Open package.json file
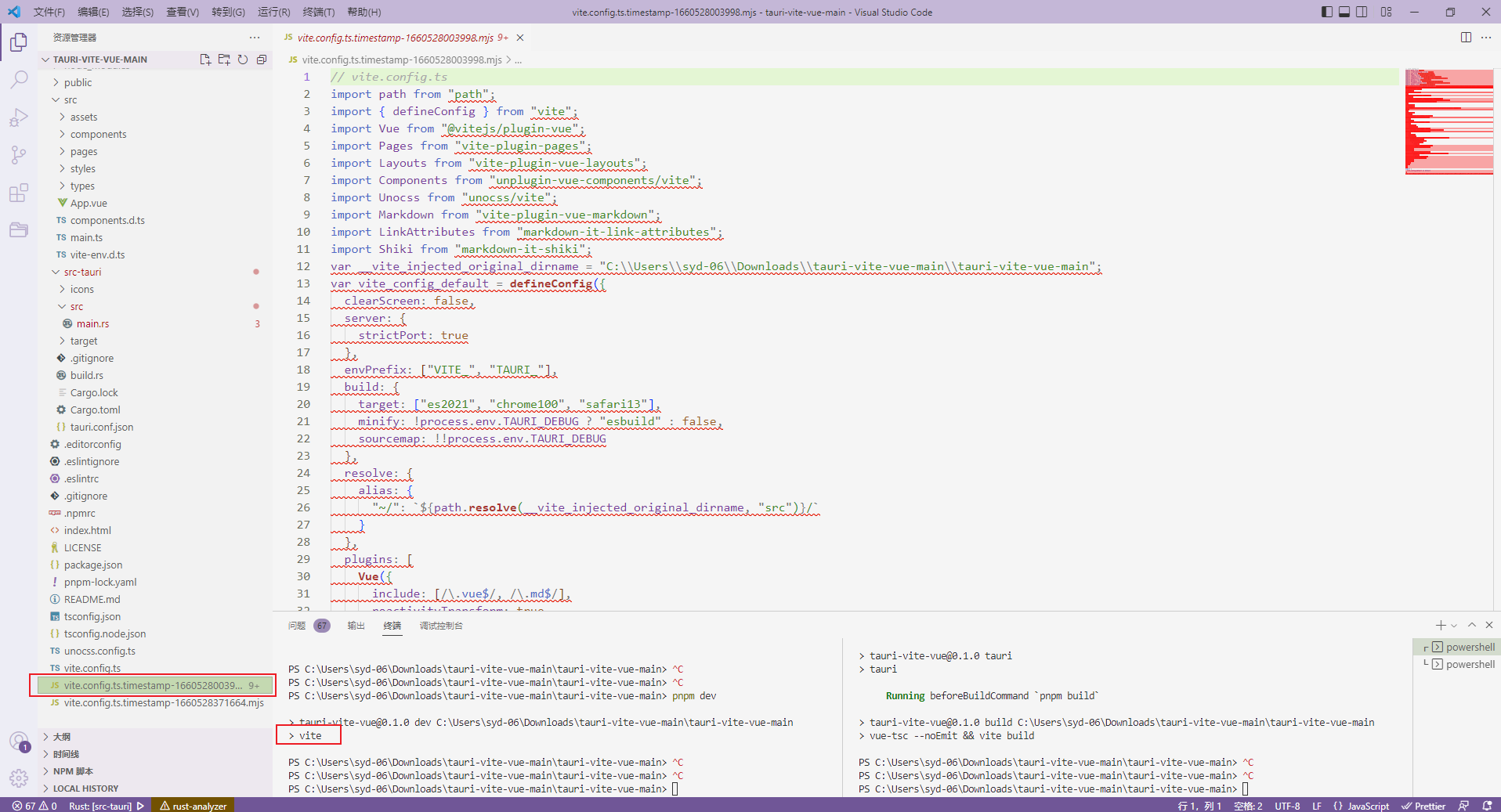This screenshot has width=1501, height=812. (155, 565)
